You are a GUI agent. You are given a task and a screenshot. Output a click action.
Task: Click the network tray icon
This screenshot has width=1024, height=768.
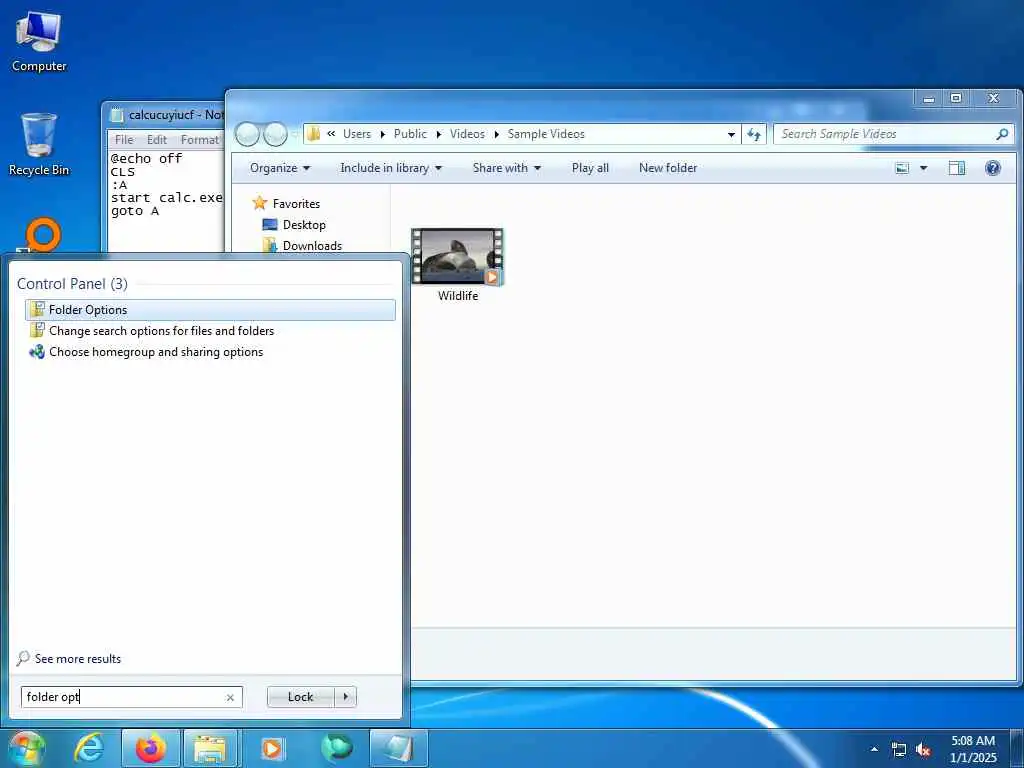click(899, 749)
